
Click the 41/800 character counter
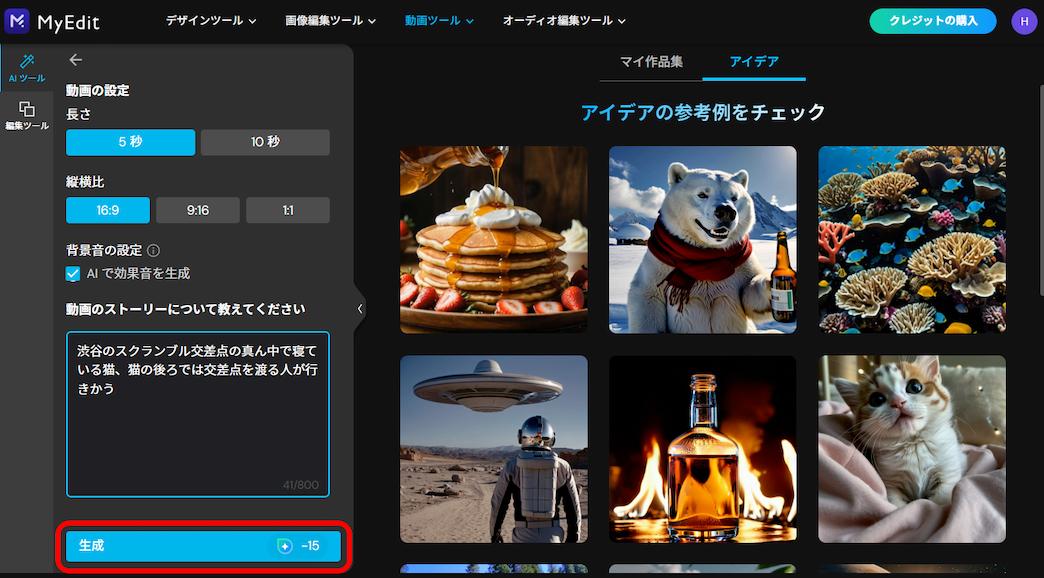tap(301, 485)
